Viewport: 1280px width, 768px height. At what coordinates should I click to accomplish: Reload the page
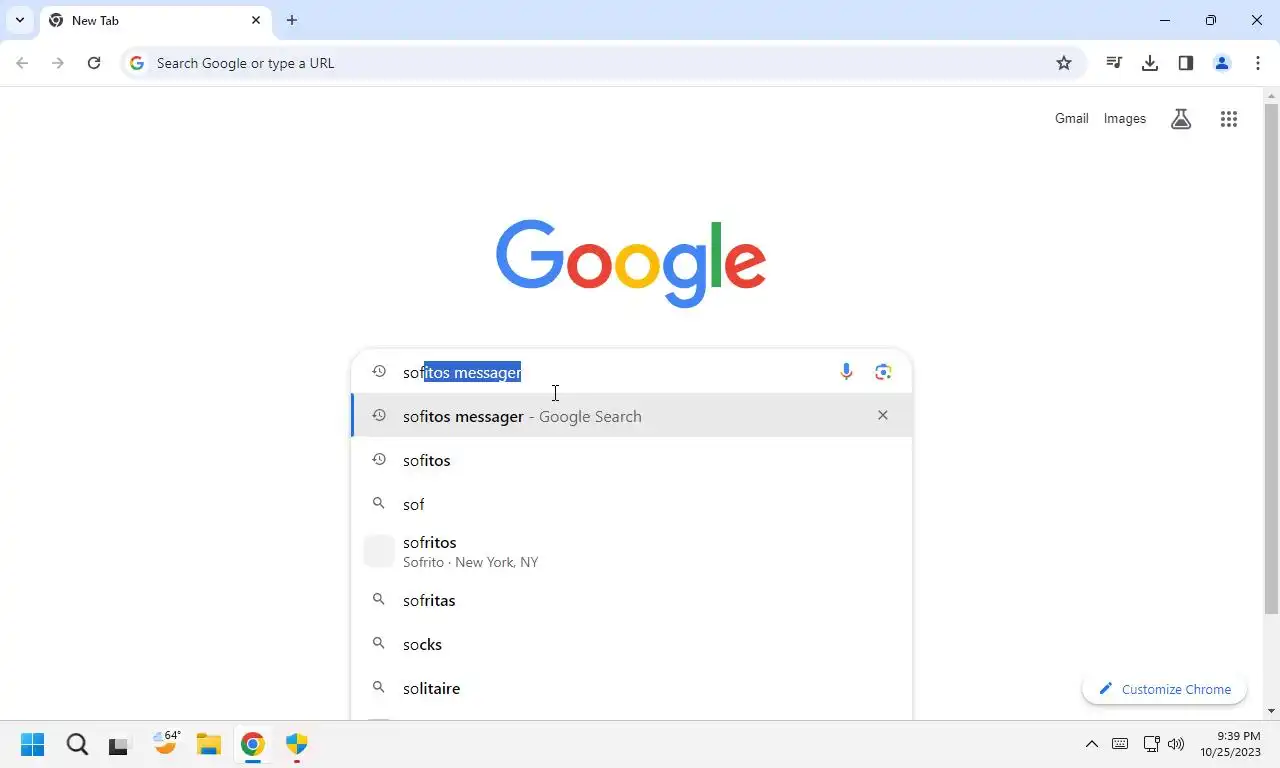pos(94,63)
